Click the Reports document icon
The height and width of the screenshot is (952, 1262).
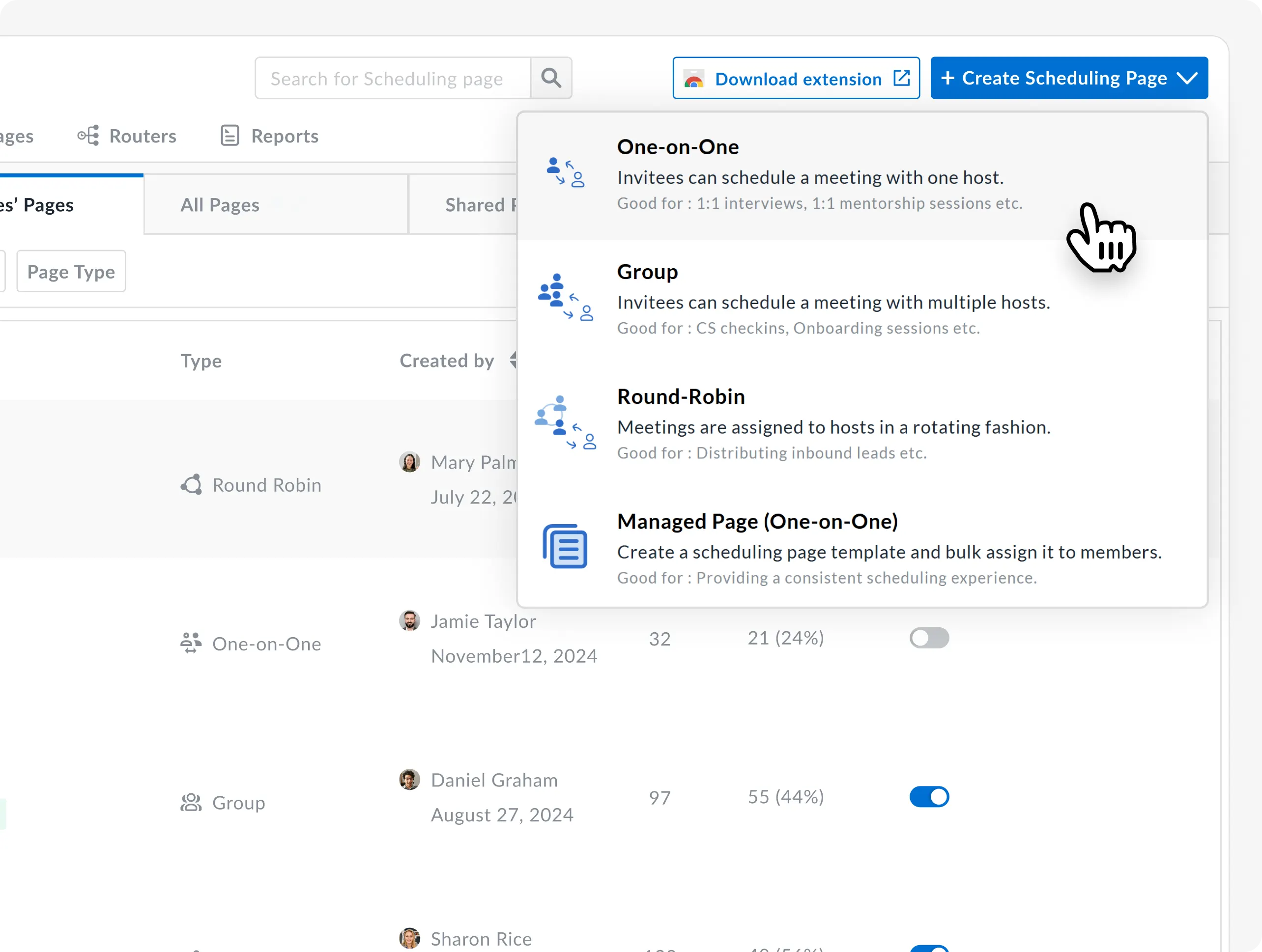(x=229, y=136)
